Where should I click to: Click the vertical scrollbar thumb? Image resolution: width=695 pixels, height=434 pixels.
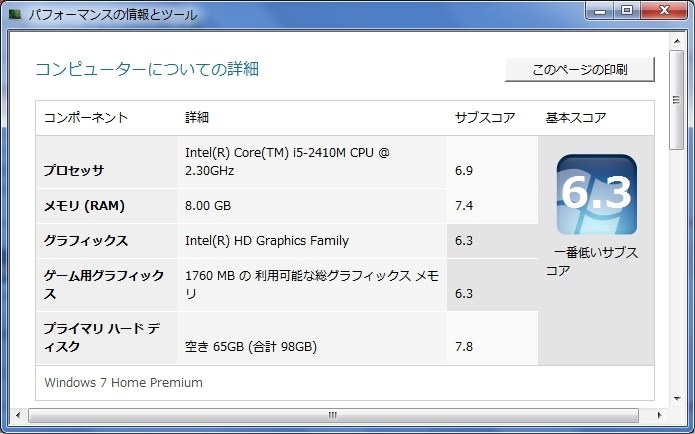[676, 100]
